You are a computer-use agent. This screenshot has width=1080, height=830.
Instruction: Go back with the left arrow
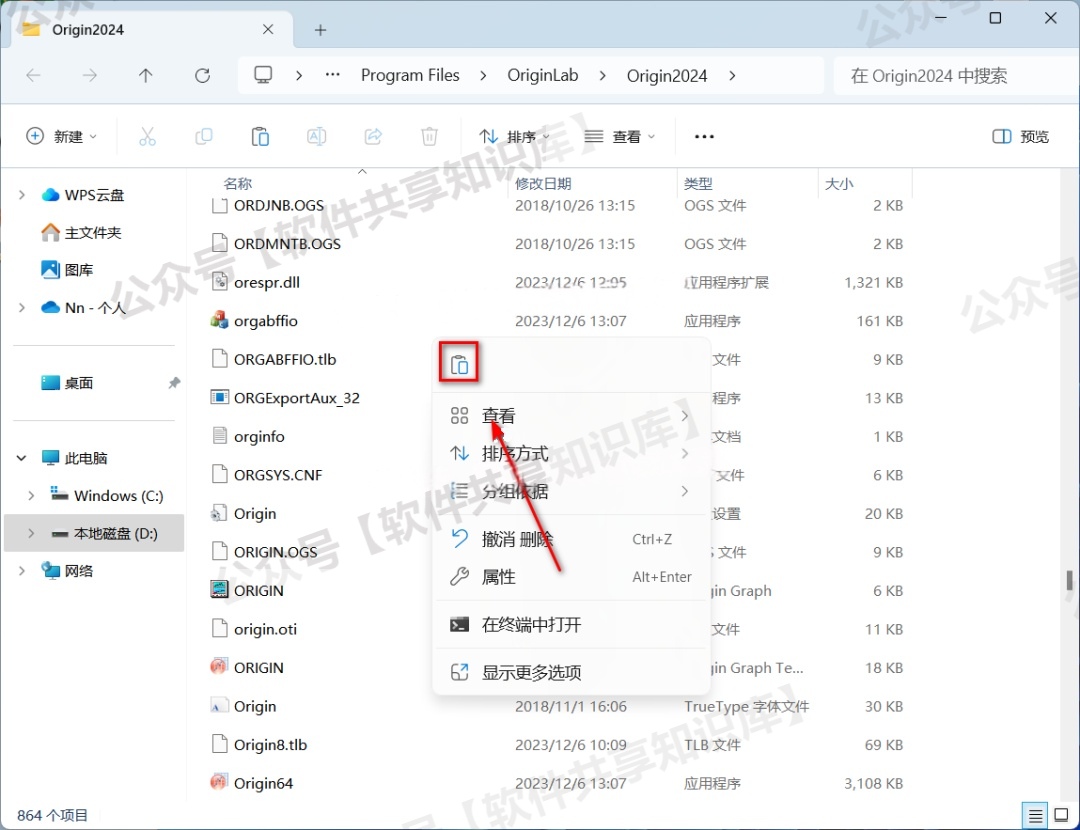tap(33, 75)
